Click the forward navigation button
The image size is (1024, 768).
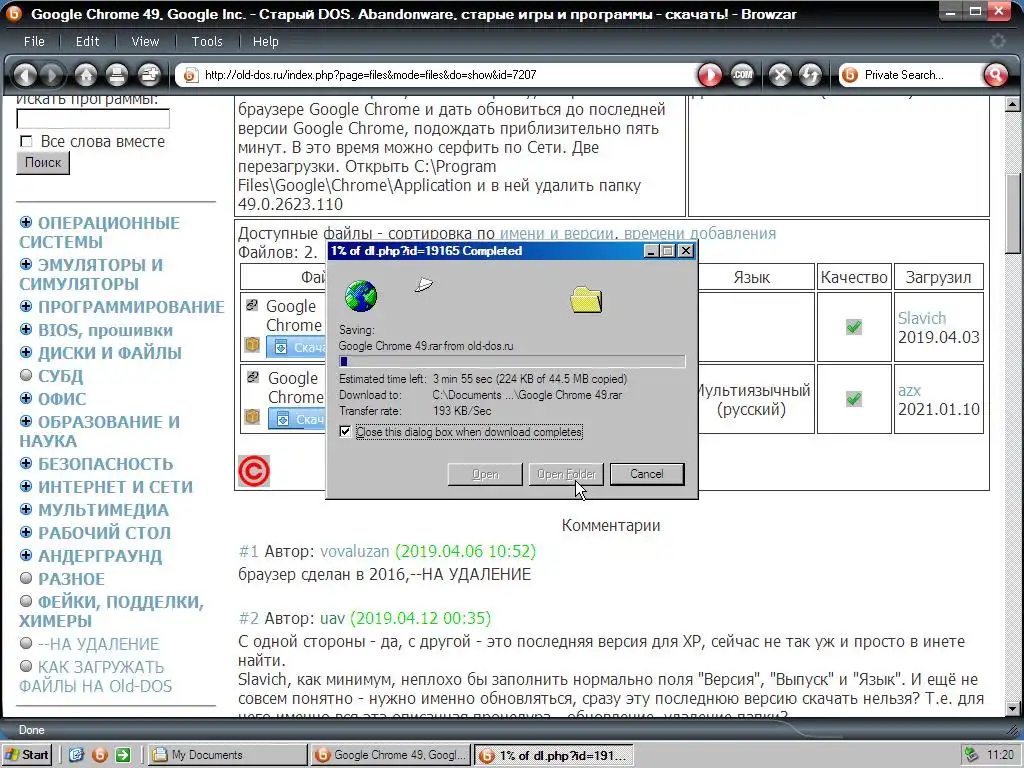coord(52,75)
